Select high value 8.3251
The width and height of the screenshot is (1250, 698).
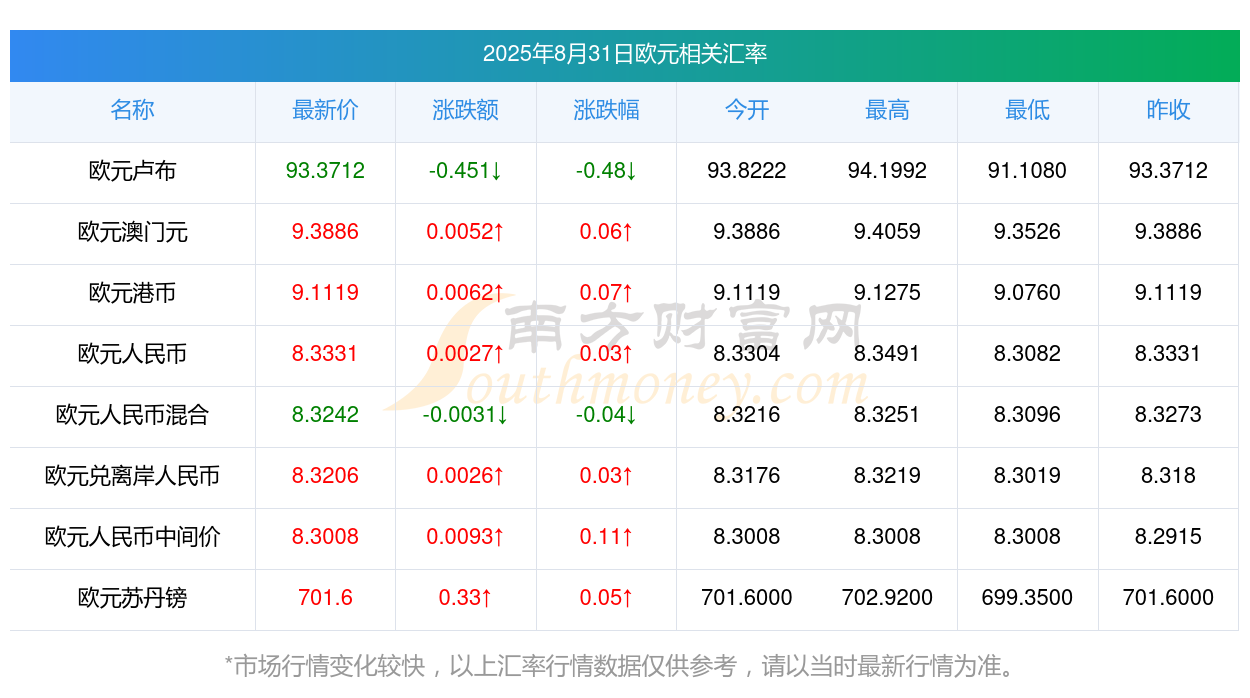(x=887, y=415)
